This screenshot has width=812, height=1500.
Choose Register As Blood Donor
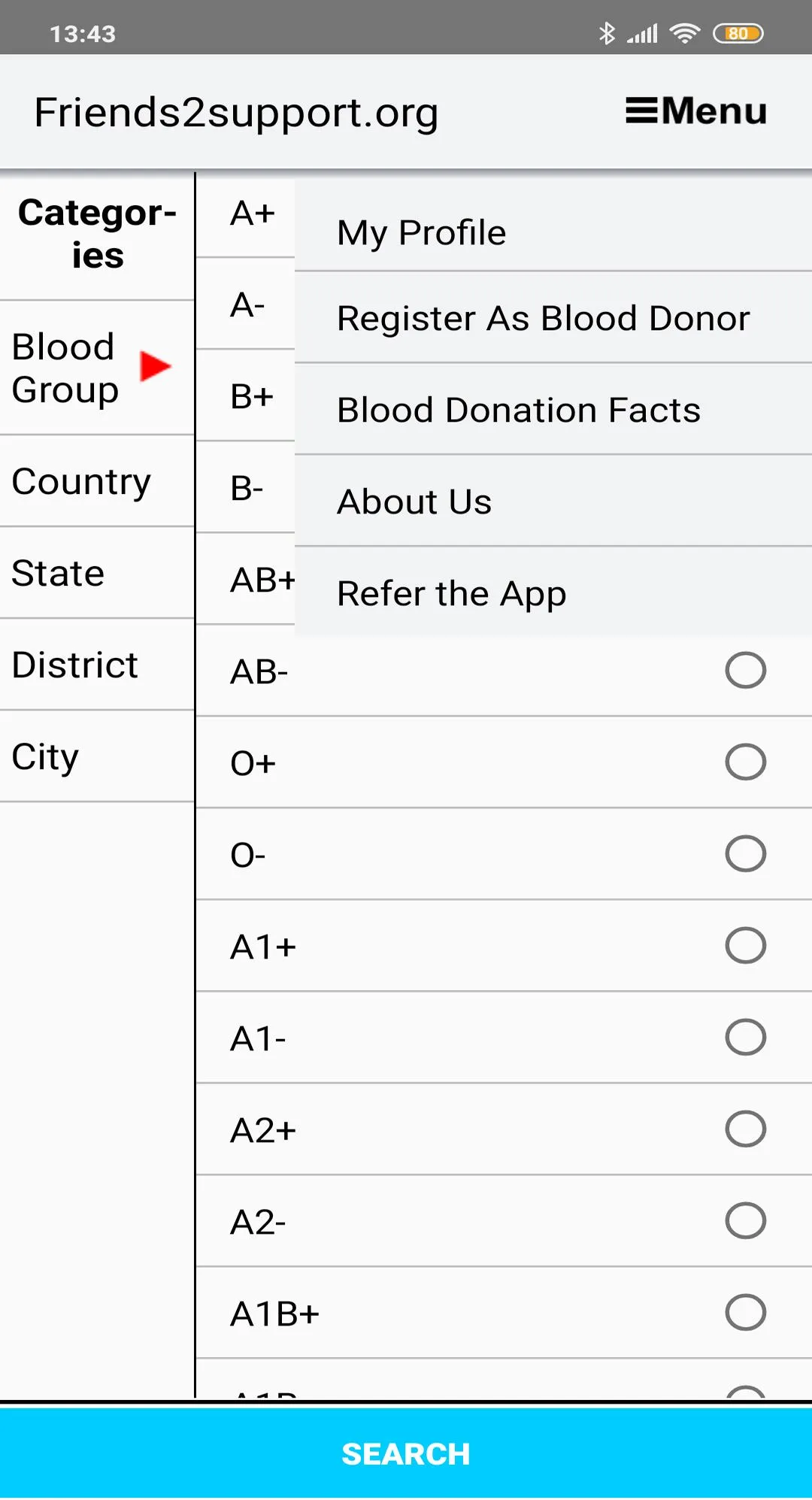[543, 319]
